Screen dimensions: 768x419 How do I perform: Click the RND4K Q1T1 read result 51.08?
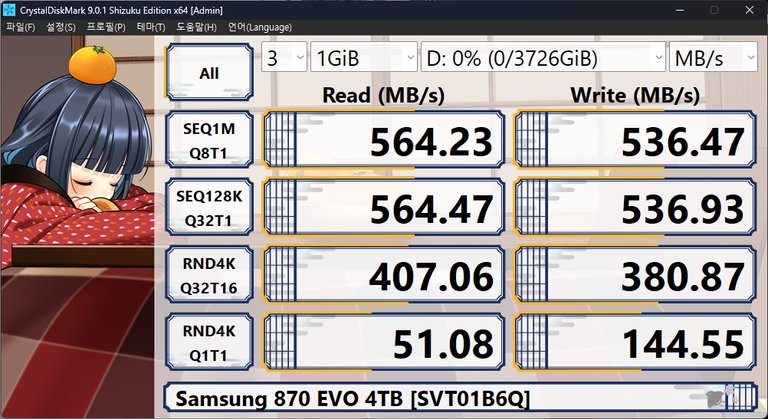pyautogui.click(x=384, y=342)
